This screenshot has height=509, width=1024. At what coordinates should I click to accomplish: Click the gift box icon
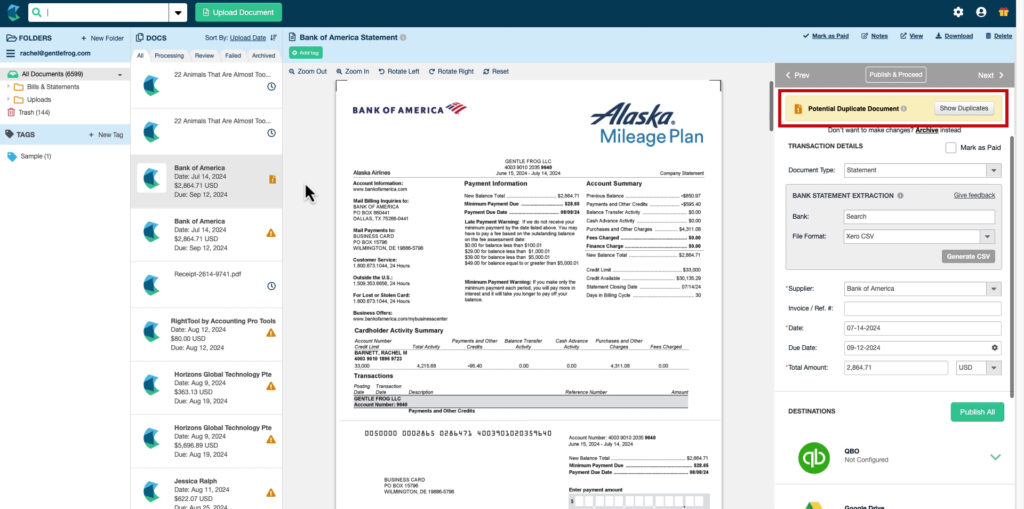1004,12
